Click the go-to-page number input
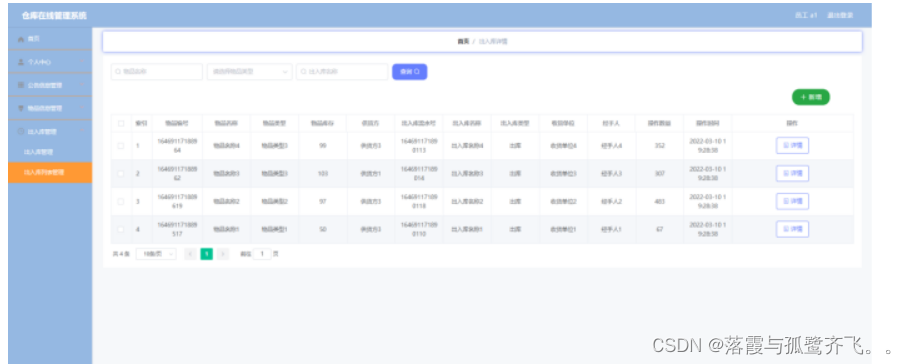 coord(262,254)
